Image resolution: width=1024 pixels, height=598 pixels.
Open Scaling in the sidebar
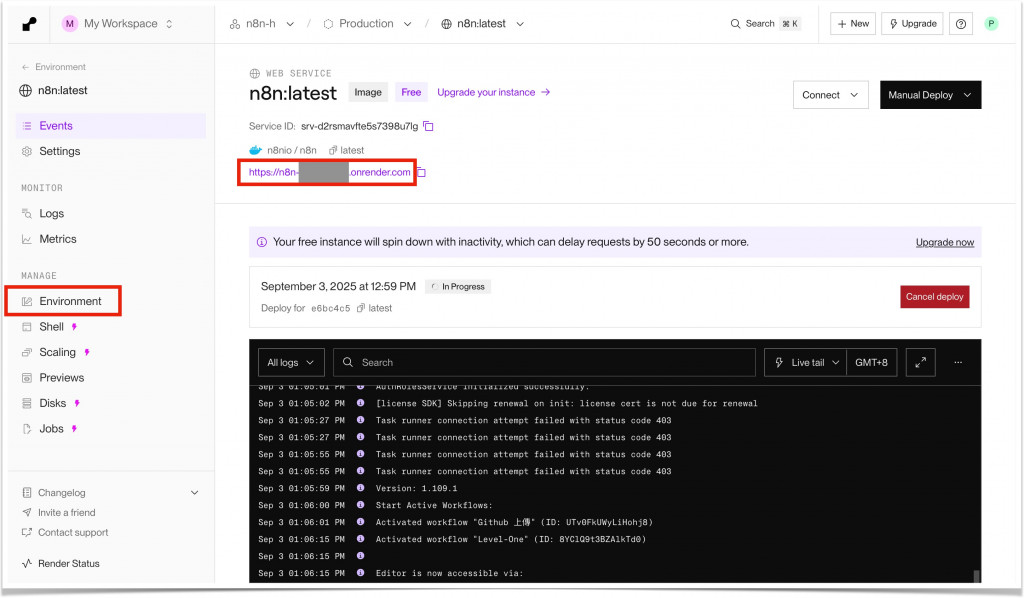tap(57, 352)
